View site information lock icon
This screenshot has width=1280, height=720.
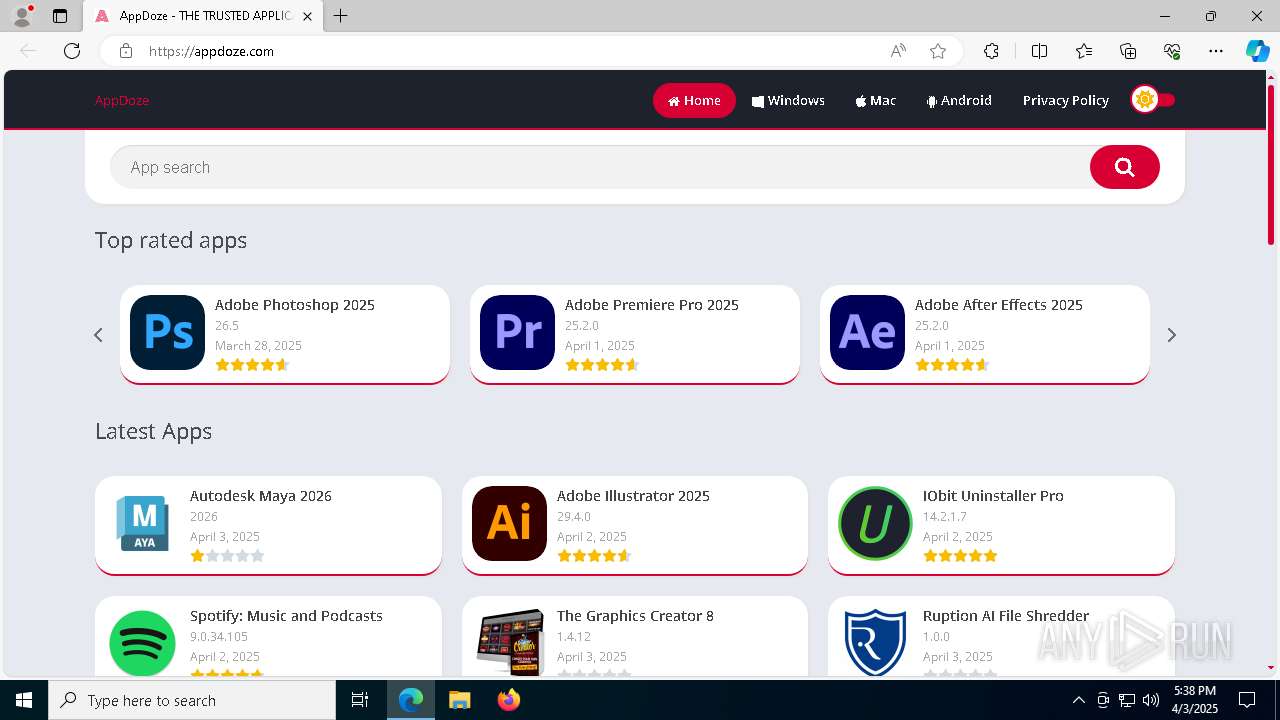126,51
